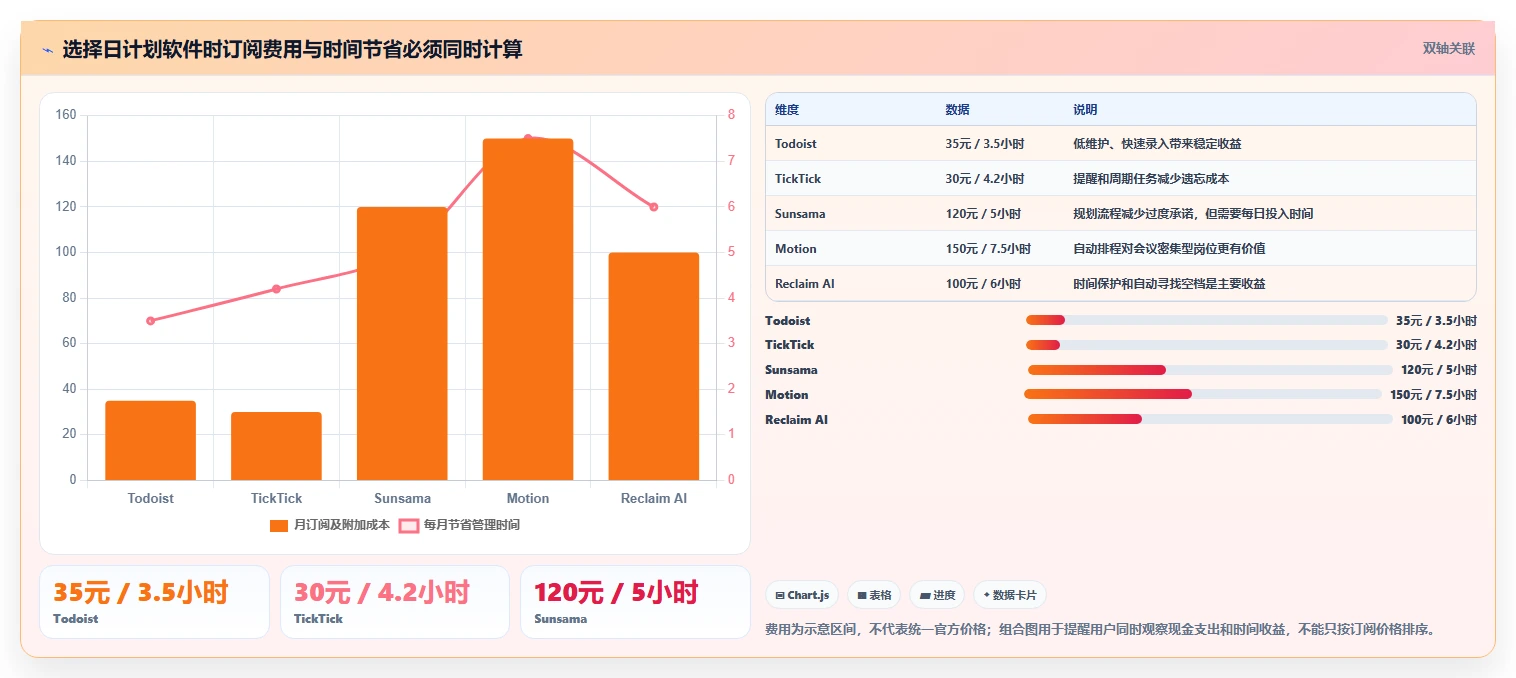1516x678 pixels.
Task: Click the TickTick progress bar
Action: tap(1207, 345)
